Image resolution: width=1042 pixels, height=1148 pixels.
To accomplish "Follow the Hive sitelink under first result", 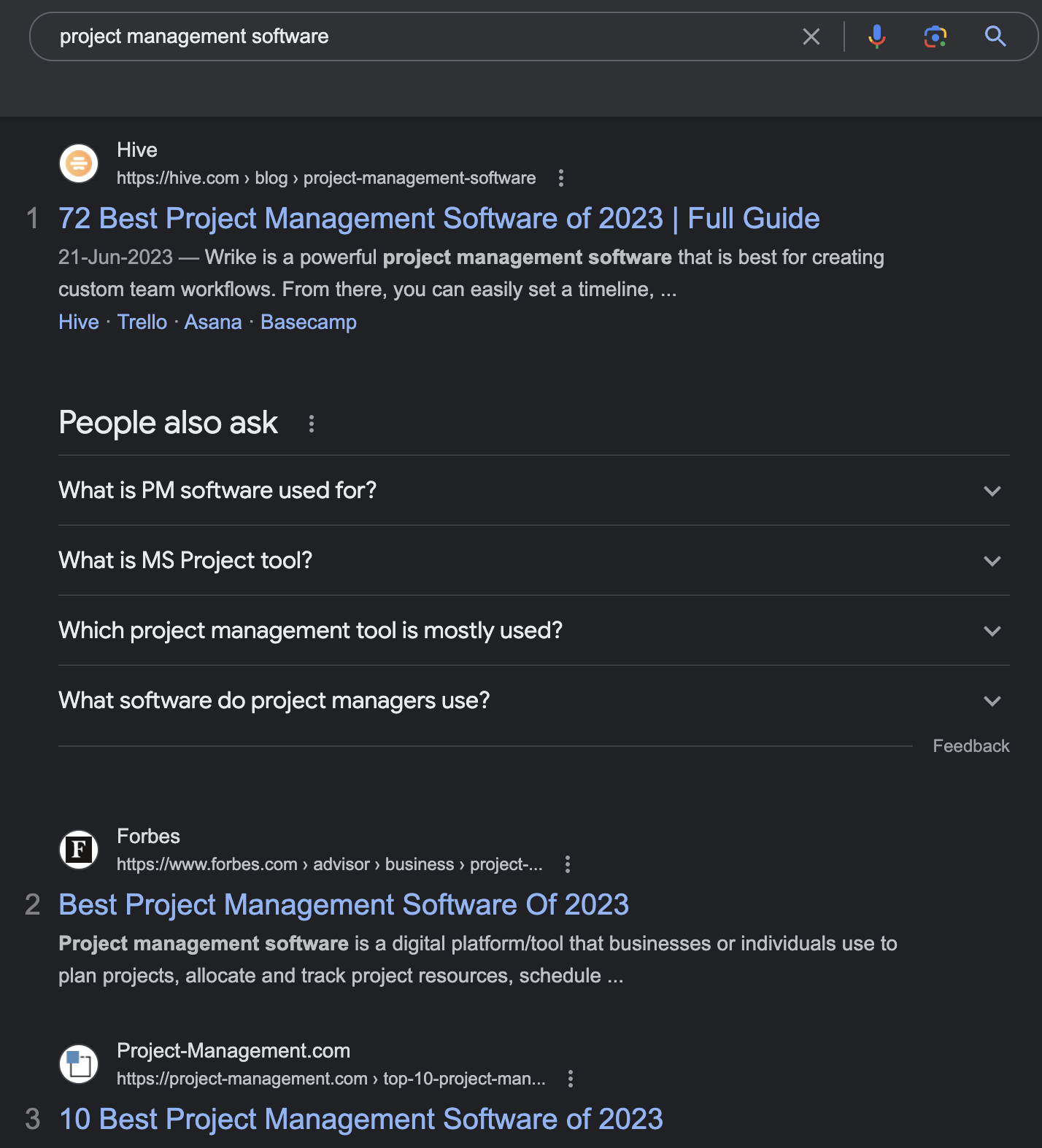I will 79,322.
